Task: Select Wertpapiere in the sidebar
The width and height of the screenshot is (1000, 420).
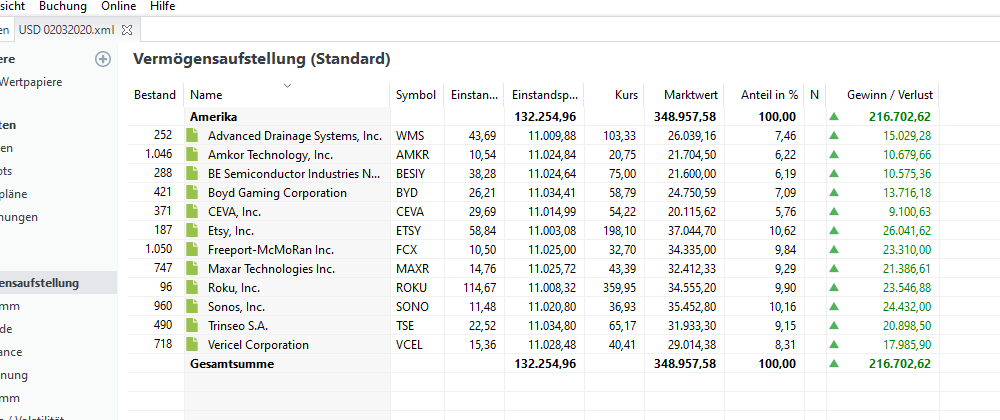Action: pyautogui.click(x=32, y=82)
